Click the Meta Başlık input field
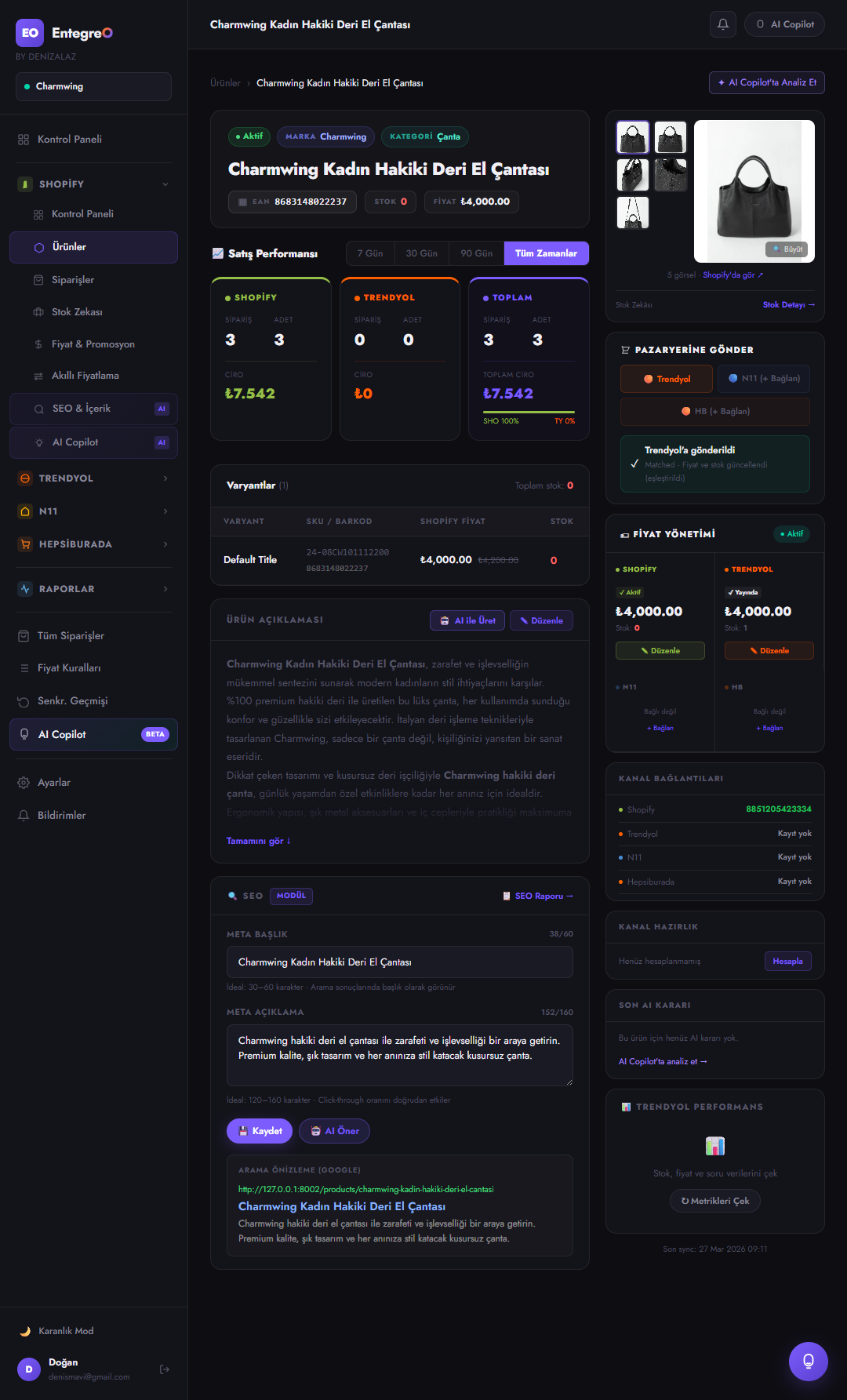This screenshot has width=847, height=1400. [x=400, y=962]
